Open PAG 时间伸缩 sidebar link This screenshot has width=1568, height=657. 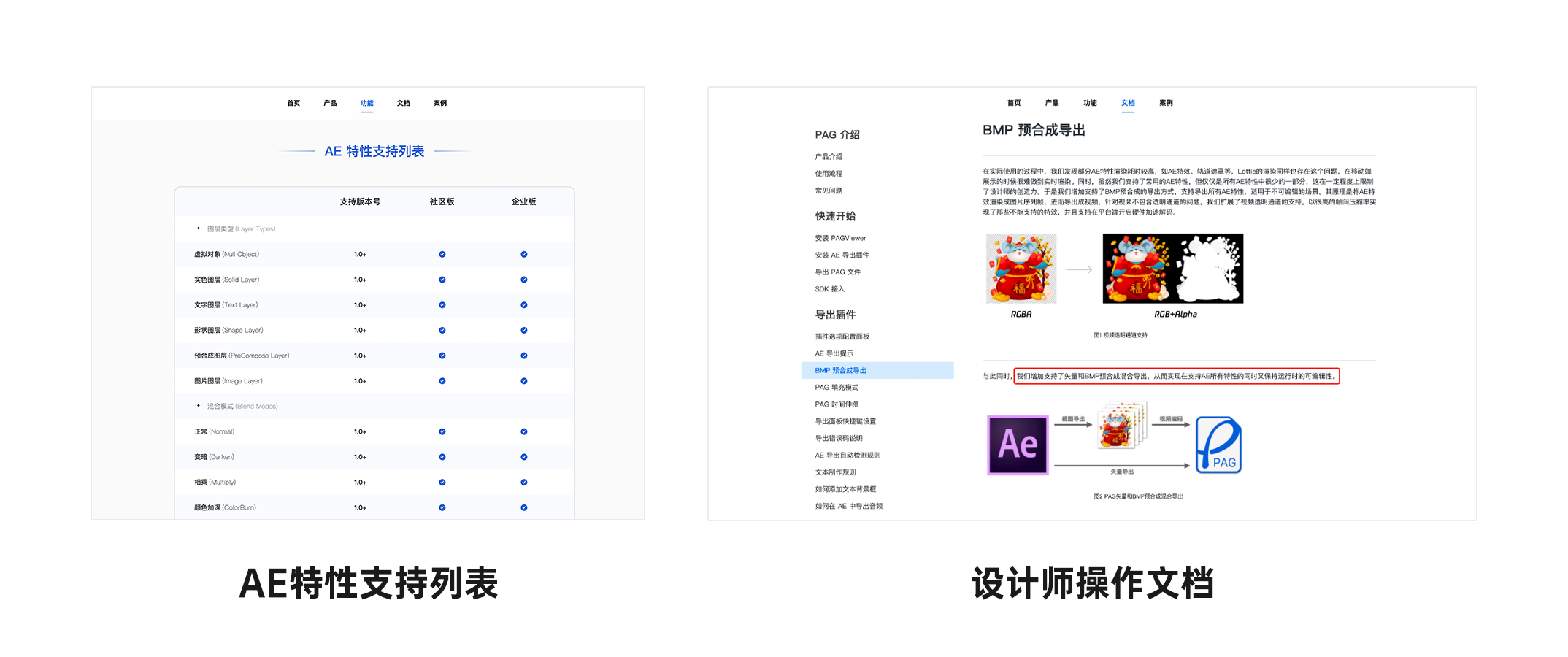[837, 404]
